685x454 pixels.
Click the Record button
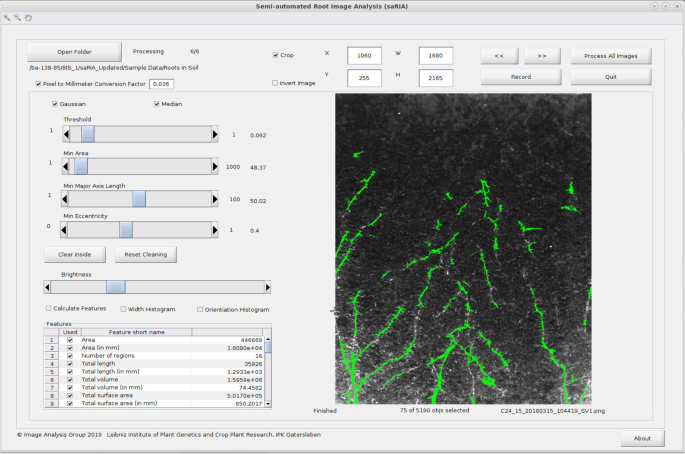tap(521, 77)
